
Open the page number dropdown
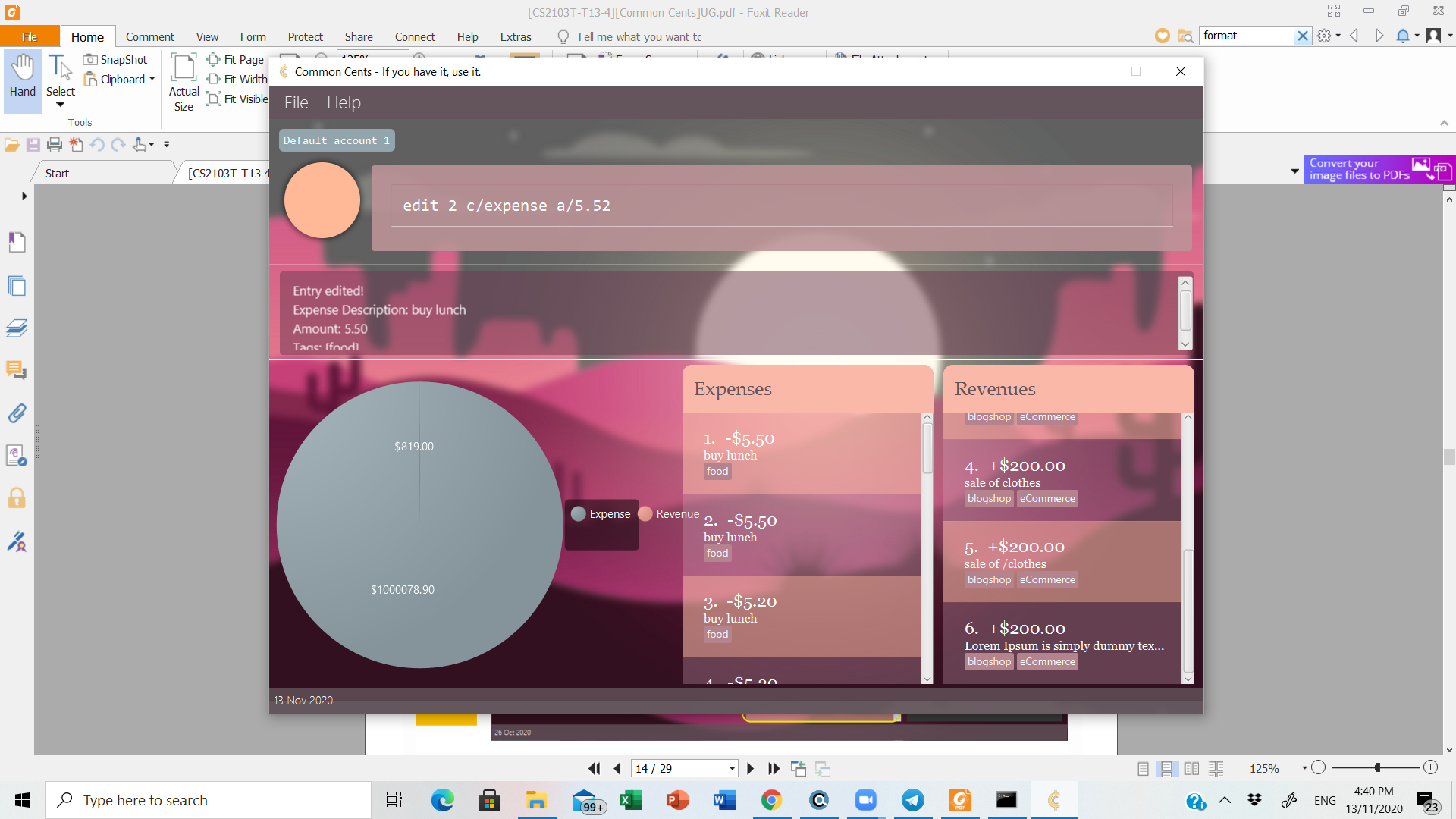(732, 768)
